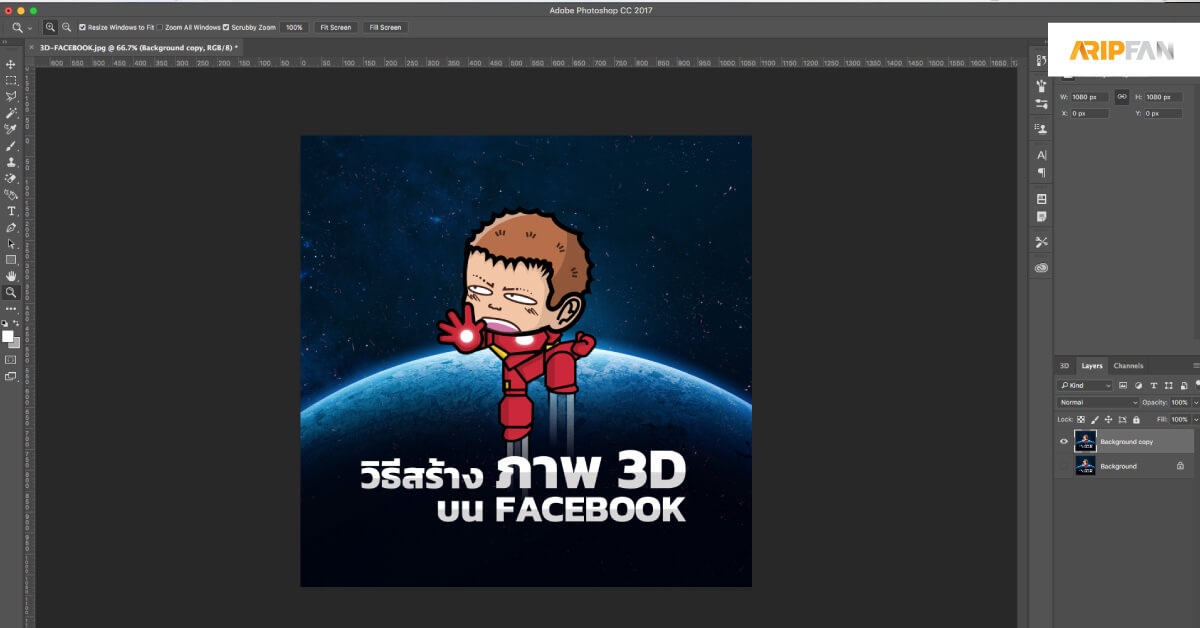Switch to the 3D panel tab
This screenshot has width=1200, height=628.
tap(1065, 366)
